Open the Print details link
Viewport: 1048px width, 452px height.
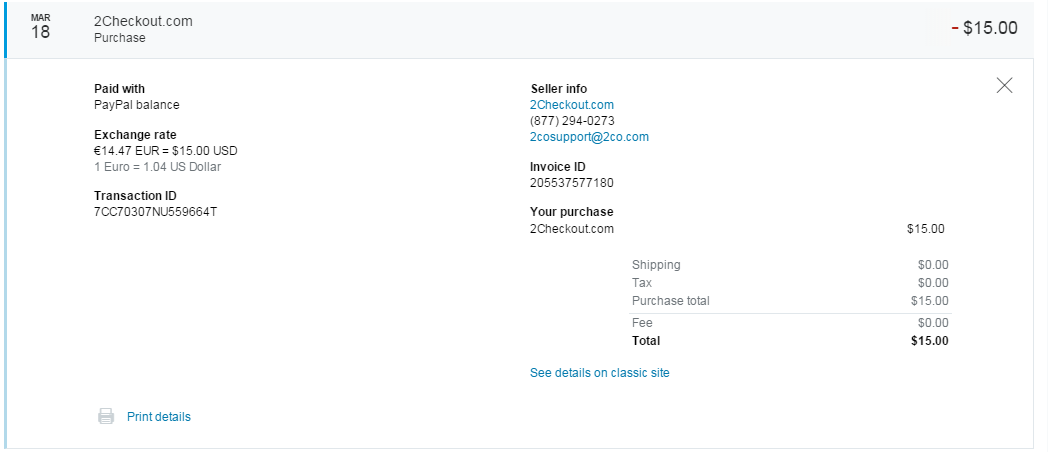[x=158, y=417]
